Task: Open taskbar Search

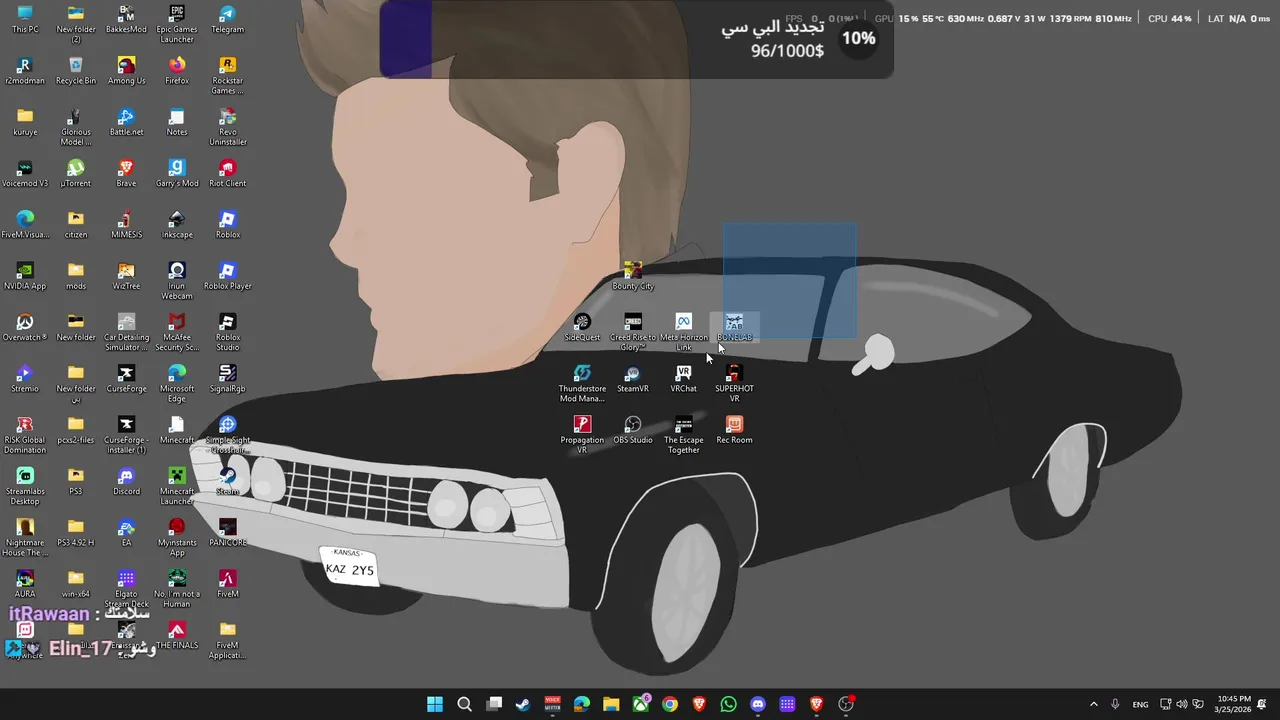Action: tap(464, 704)
